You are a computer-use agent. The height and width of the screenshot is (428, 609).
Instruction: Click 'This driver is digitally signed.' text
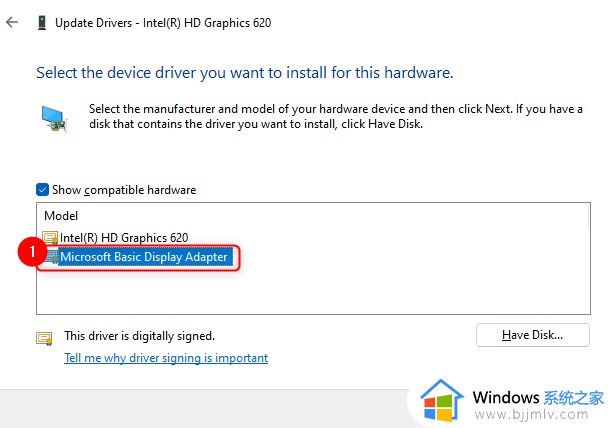139,336
